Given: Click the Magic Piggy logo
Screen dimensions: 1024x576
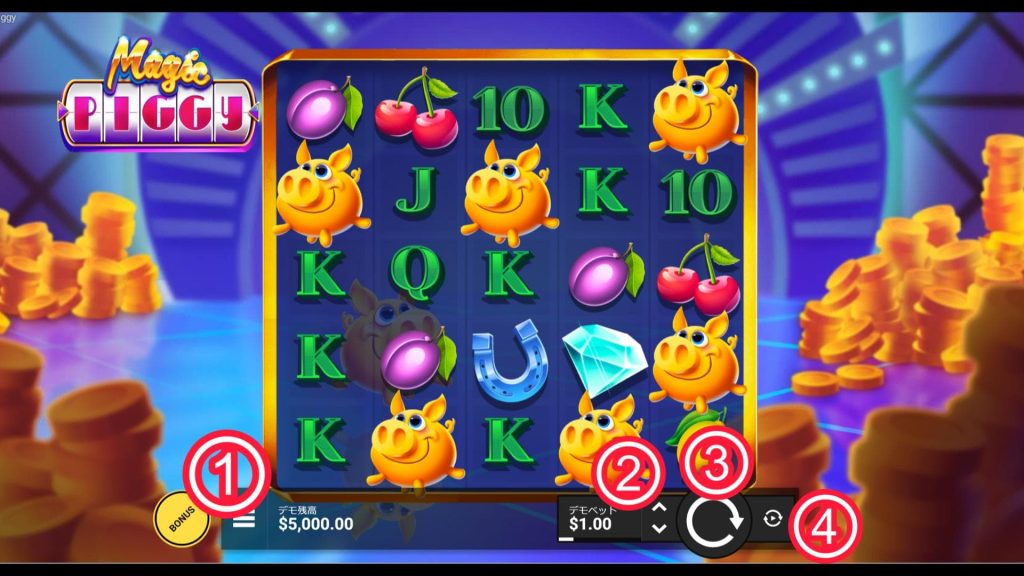Looking at the screenshot, I should tap(158, 93).
